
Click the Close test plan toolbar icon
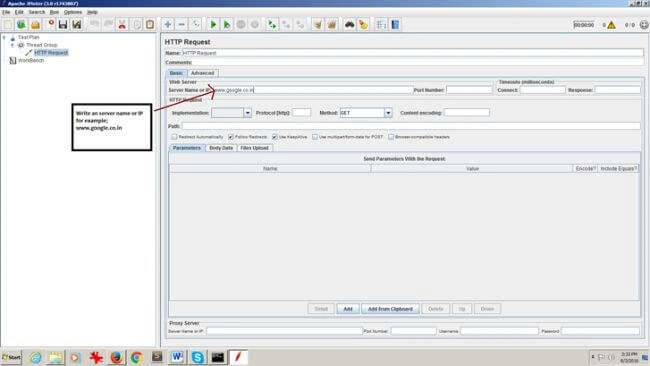pos(50,24)
